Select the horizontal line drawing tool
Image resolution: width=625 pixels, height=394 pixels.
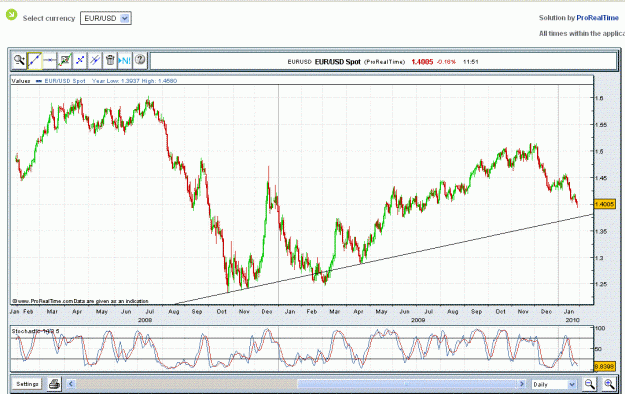click(x=50, y=60)
